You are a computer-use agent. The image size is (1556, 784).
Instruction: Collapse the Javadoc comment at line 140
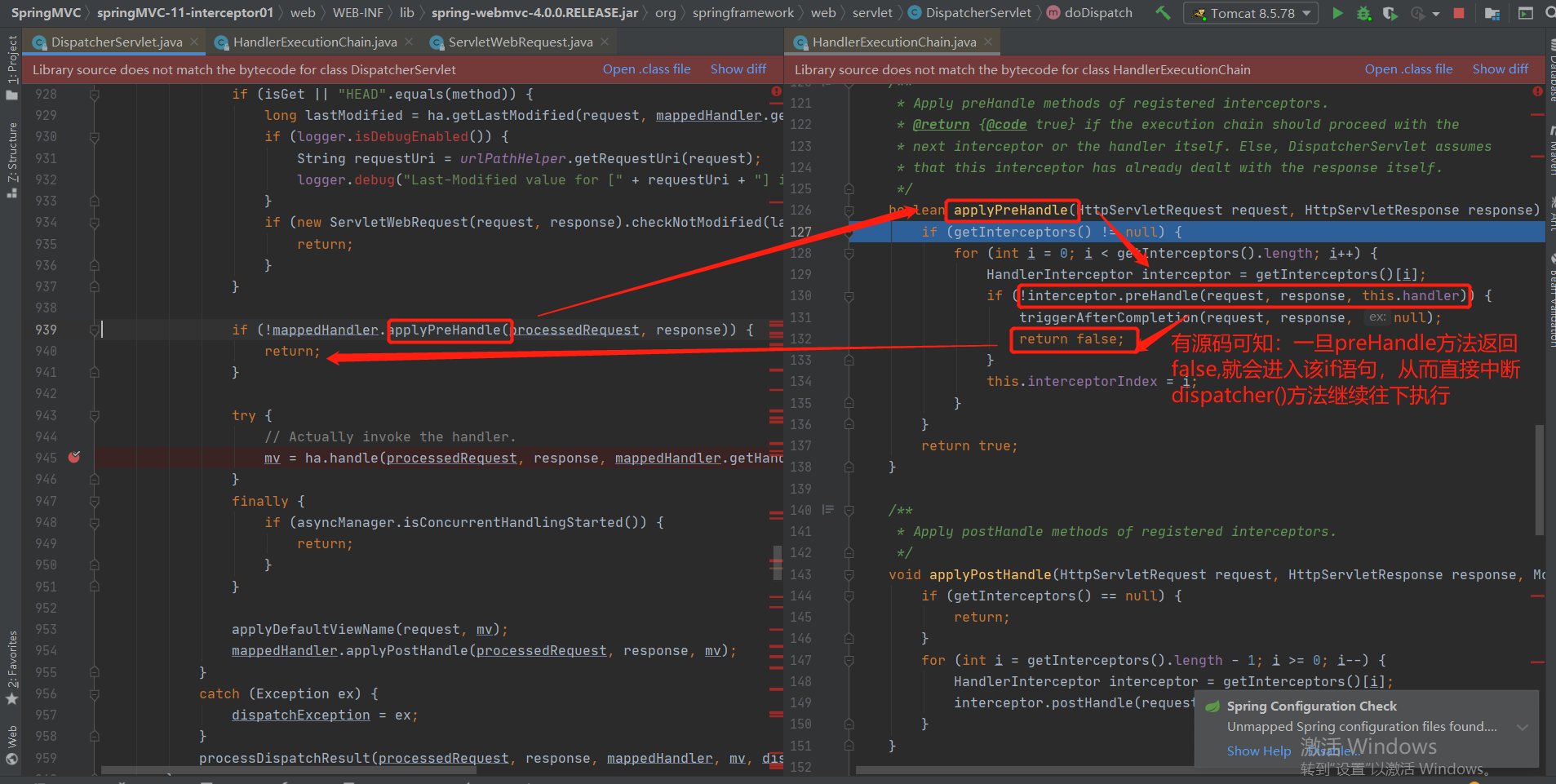point(849,510)
